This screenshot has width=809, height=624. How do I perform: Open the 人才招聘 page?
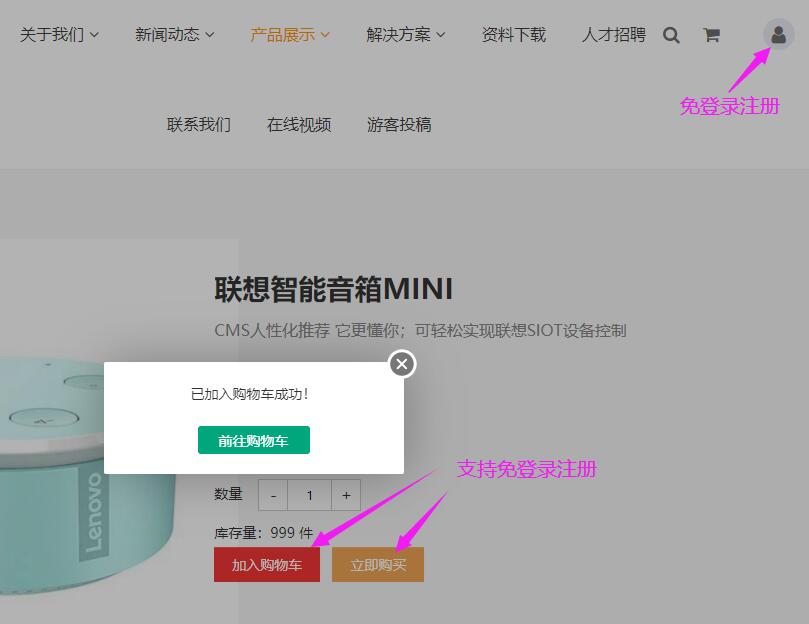point(614,35)
